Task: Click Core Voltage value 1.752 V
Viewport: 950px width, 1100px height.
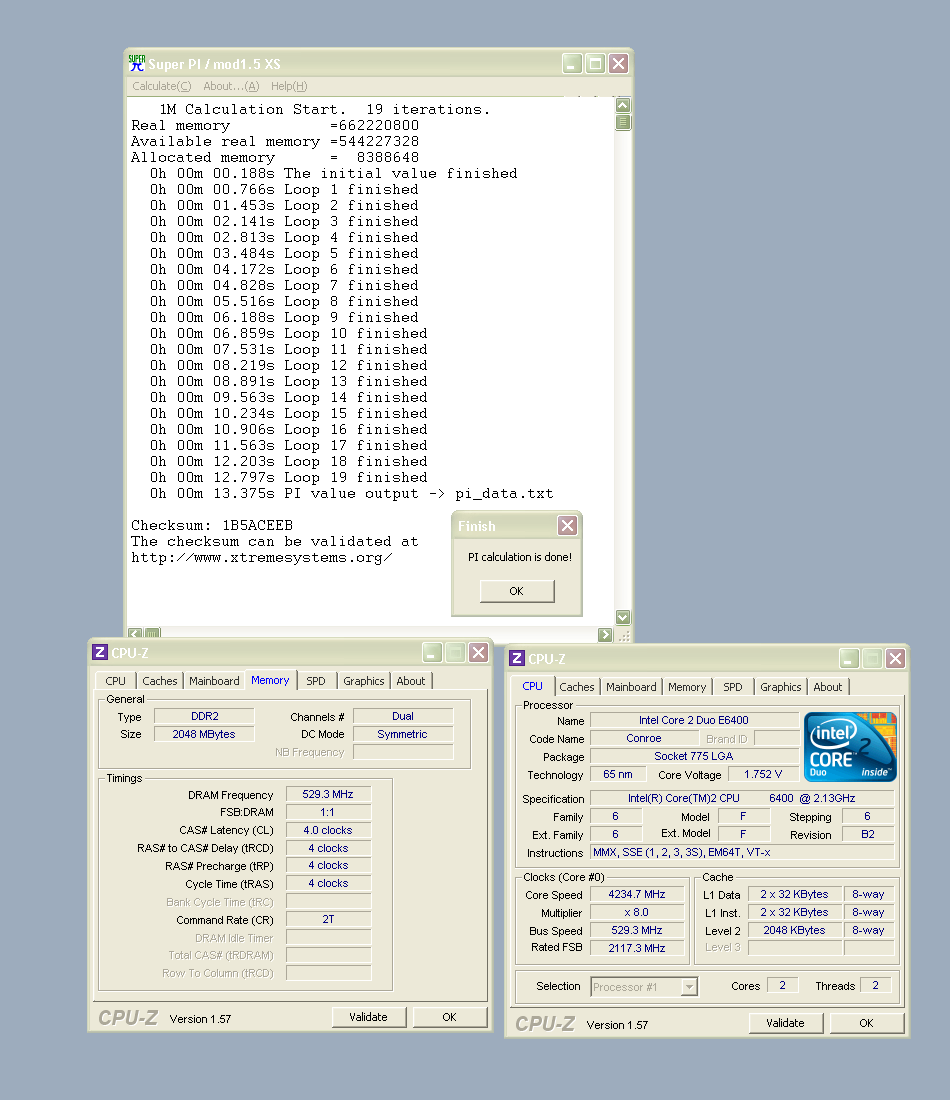Action: coord(763,774)
